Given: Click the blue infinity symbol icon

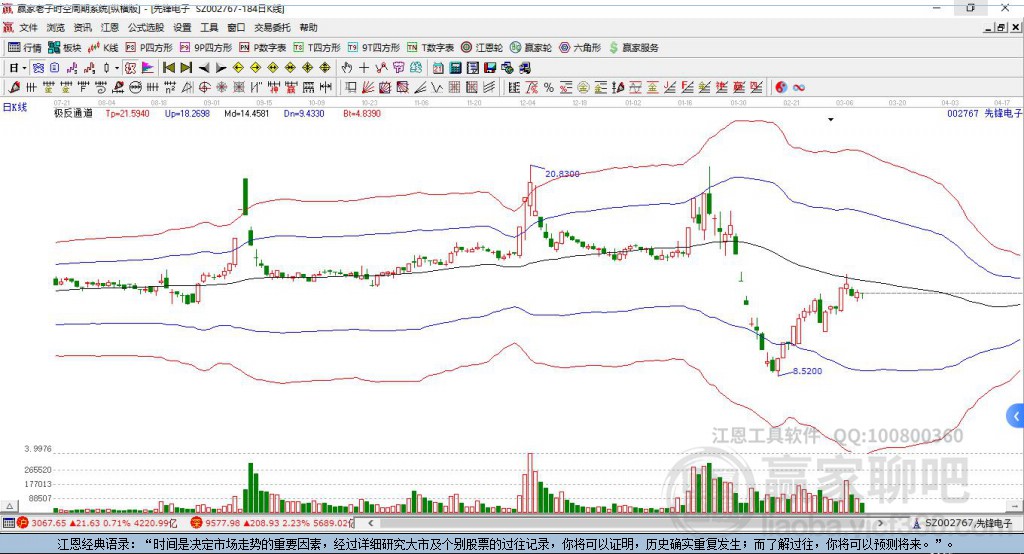Looking at the screenshot, I should pos(799,87).
